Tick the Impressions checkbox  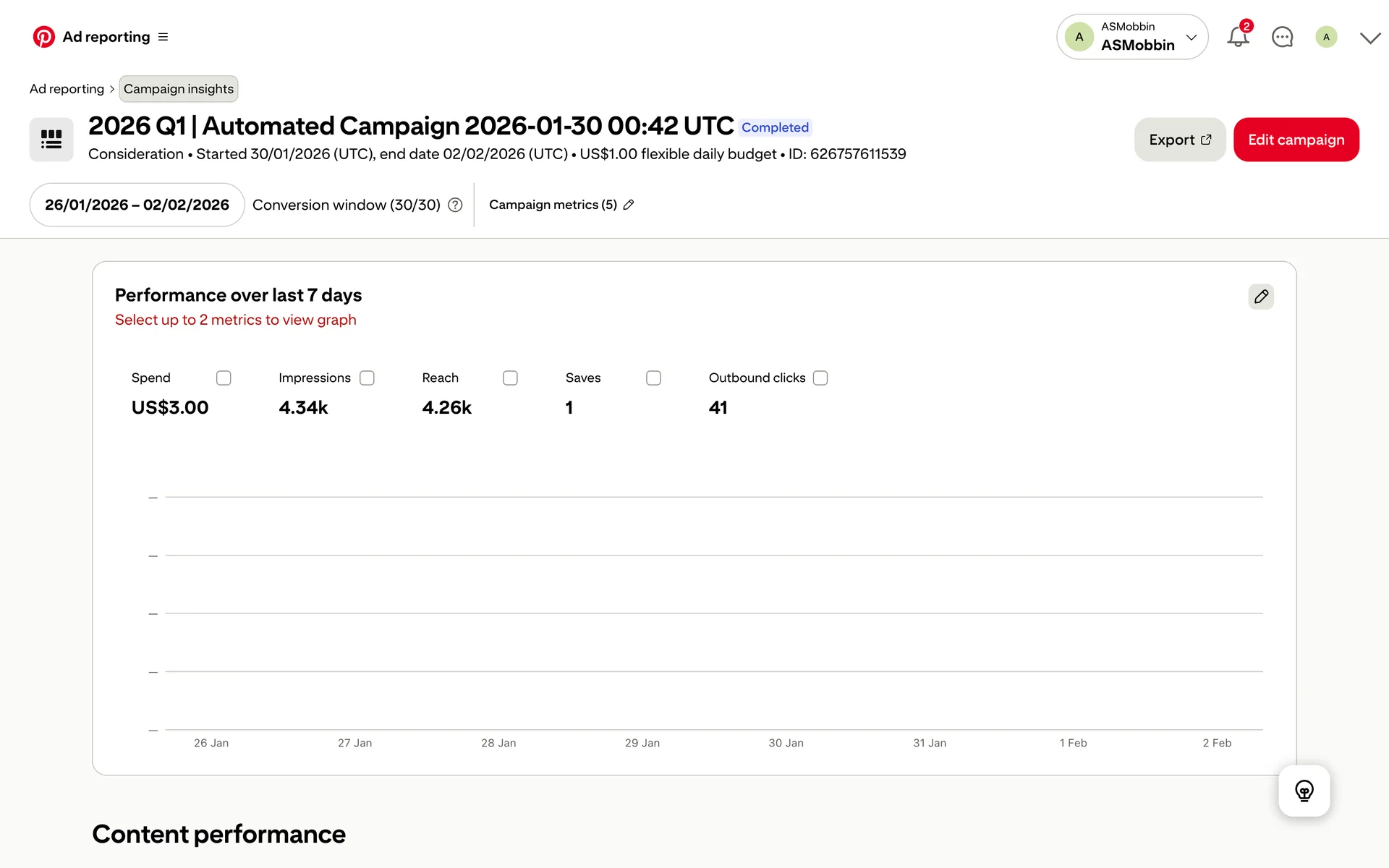pos(367,378)
